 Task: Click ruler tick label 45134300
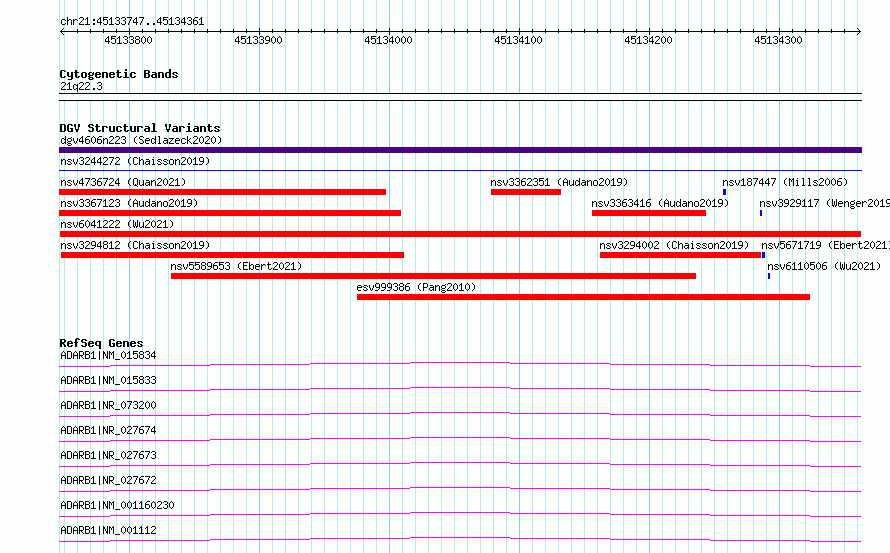(x=778, y=40)
